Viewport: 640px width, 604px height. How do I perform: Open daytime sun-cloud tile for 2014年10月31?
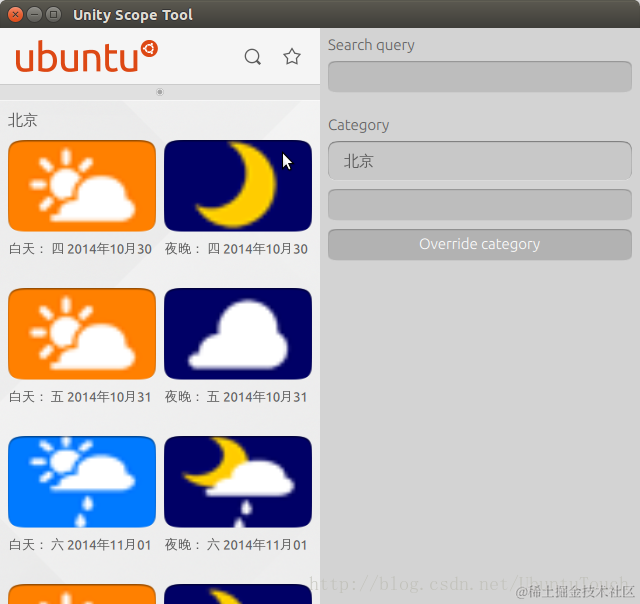click(x=82, y=334)
